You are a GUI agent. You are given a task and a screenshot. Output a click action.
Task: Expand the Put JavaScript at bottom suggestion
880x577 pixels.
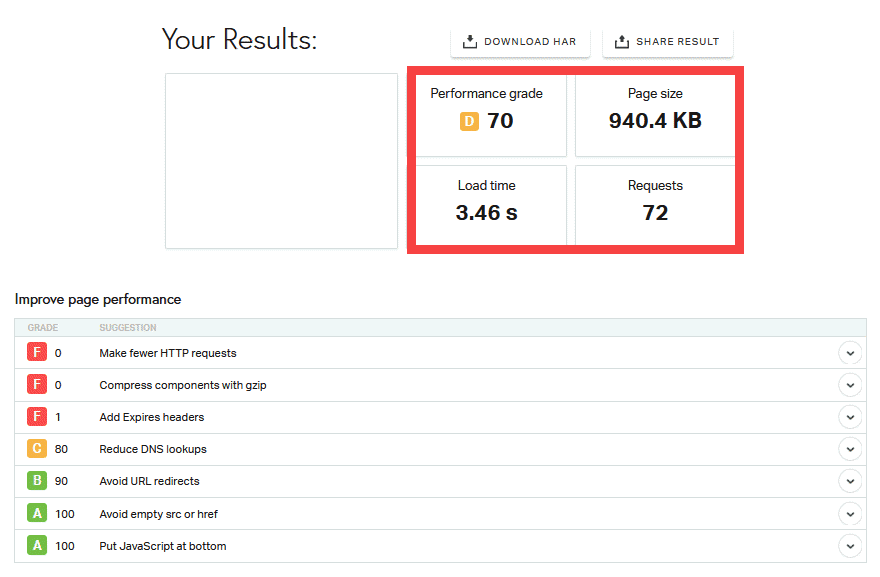(850, 546)
